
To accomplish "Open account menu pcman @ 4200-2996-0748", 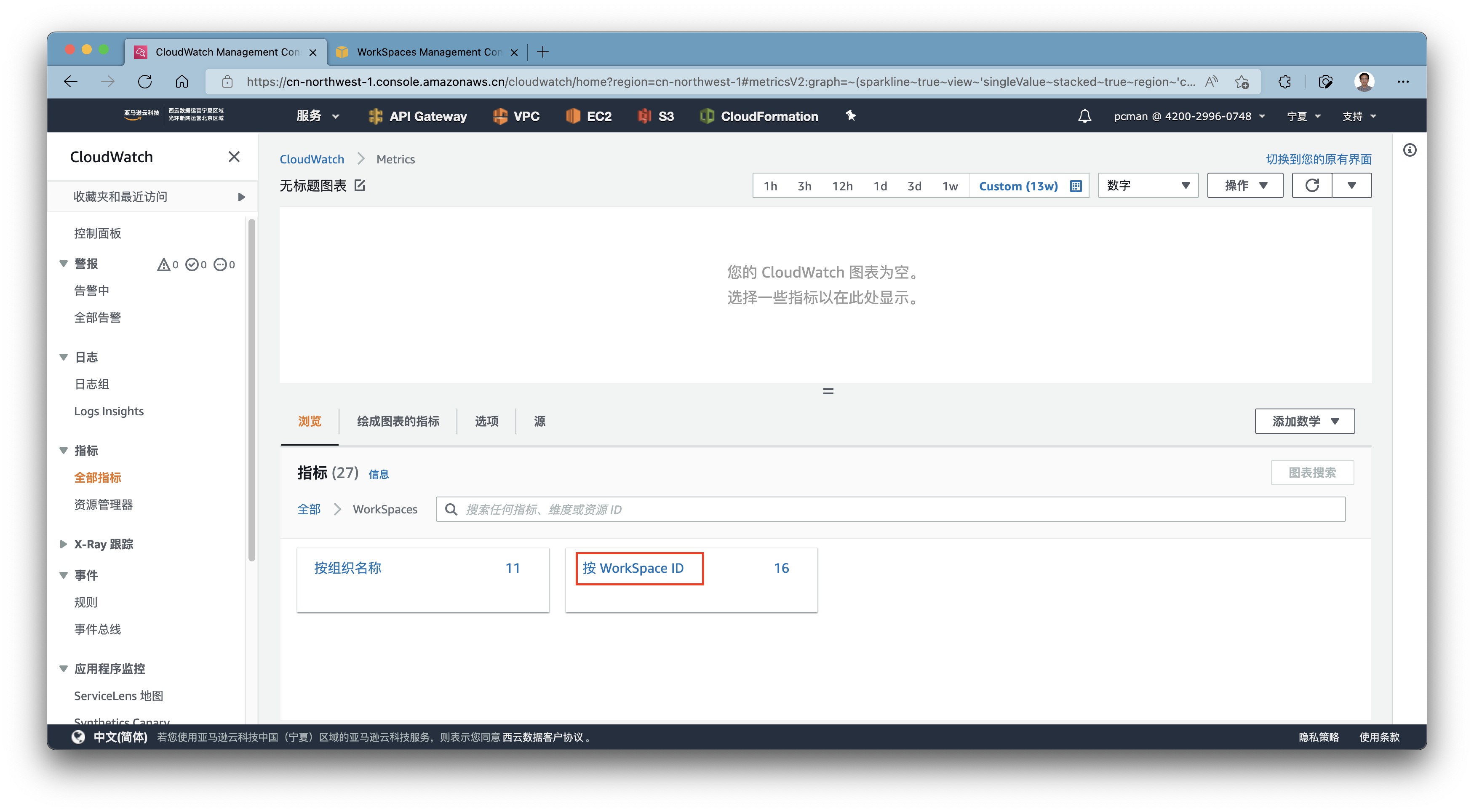I will [1190, 116].
